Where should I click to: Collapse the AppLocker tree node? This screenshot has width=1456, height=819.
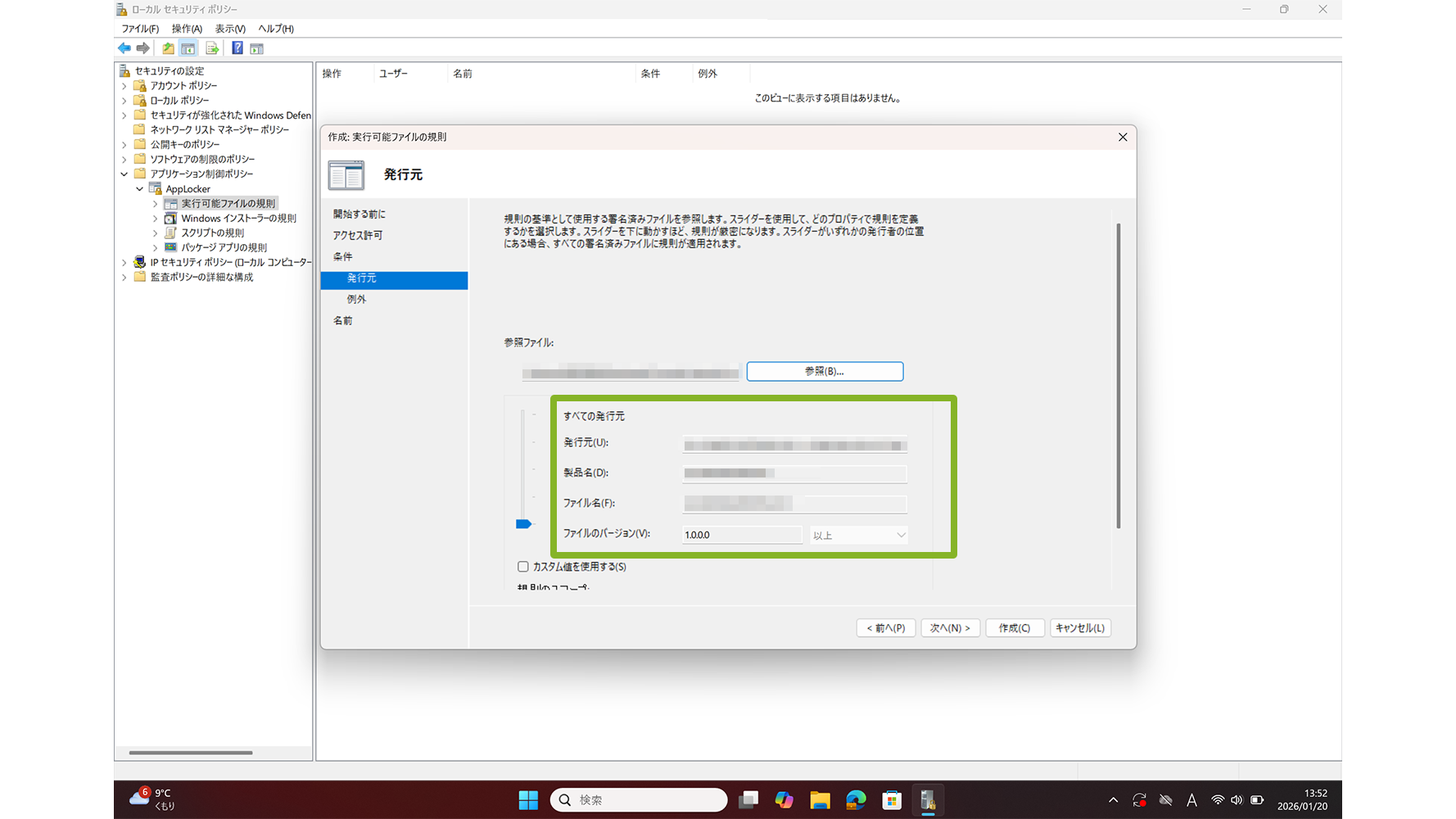tap(140, 189)
